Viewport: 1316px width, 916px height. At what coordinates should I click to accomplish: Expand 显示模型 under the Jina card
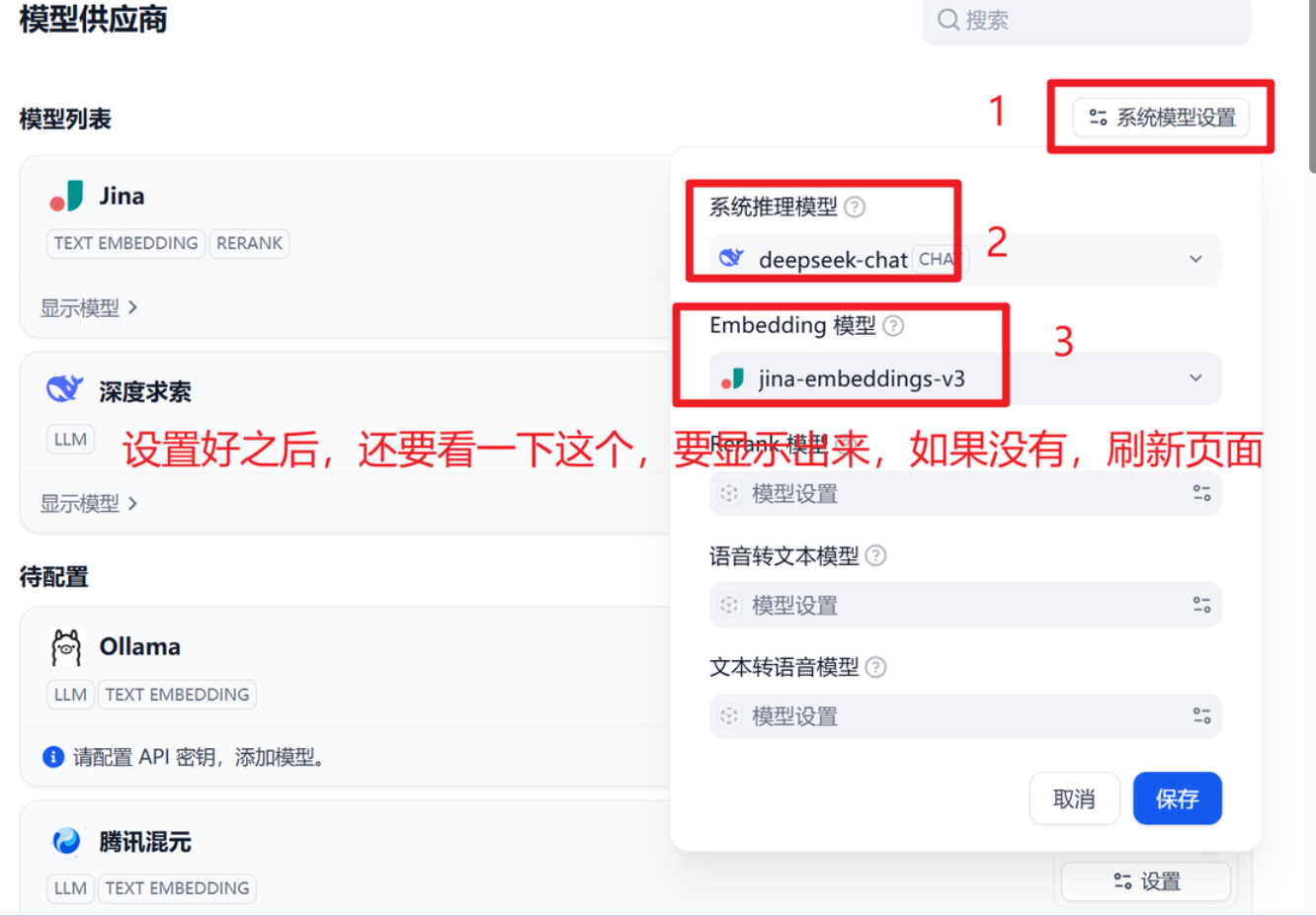point(89,308)
